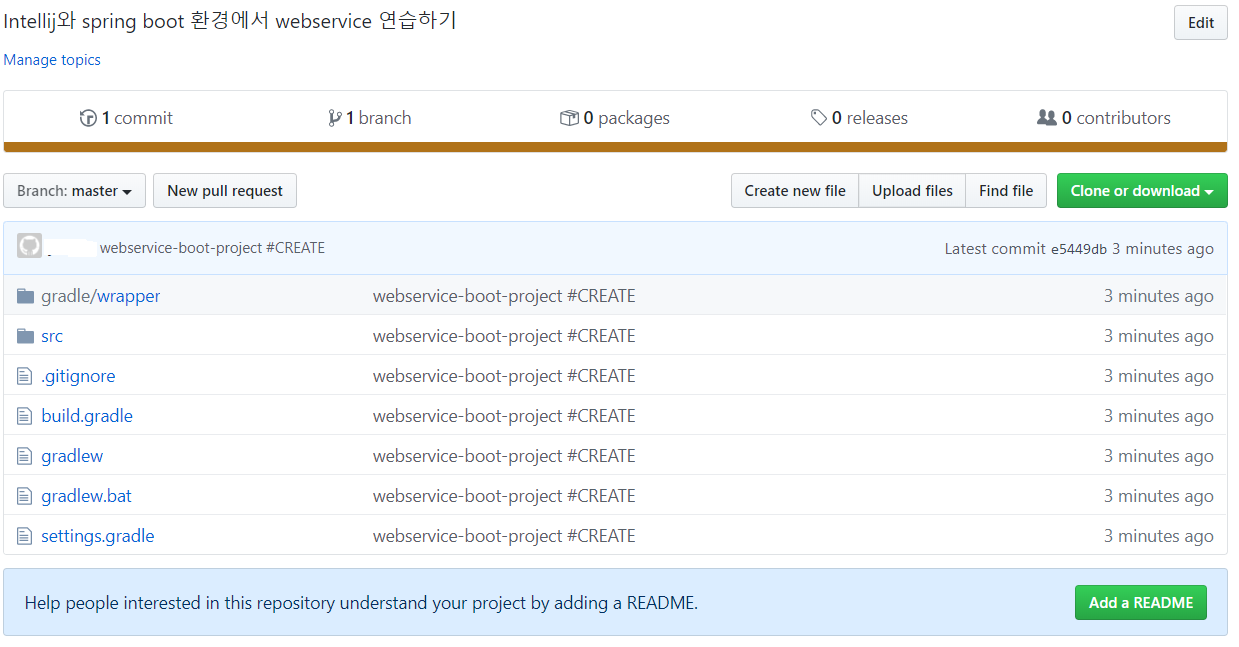Click the branch fork icon
Image resolution: width=1239 pixels, height=647 pixels.
coord(334,118)
